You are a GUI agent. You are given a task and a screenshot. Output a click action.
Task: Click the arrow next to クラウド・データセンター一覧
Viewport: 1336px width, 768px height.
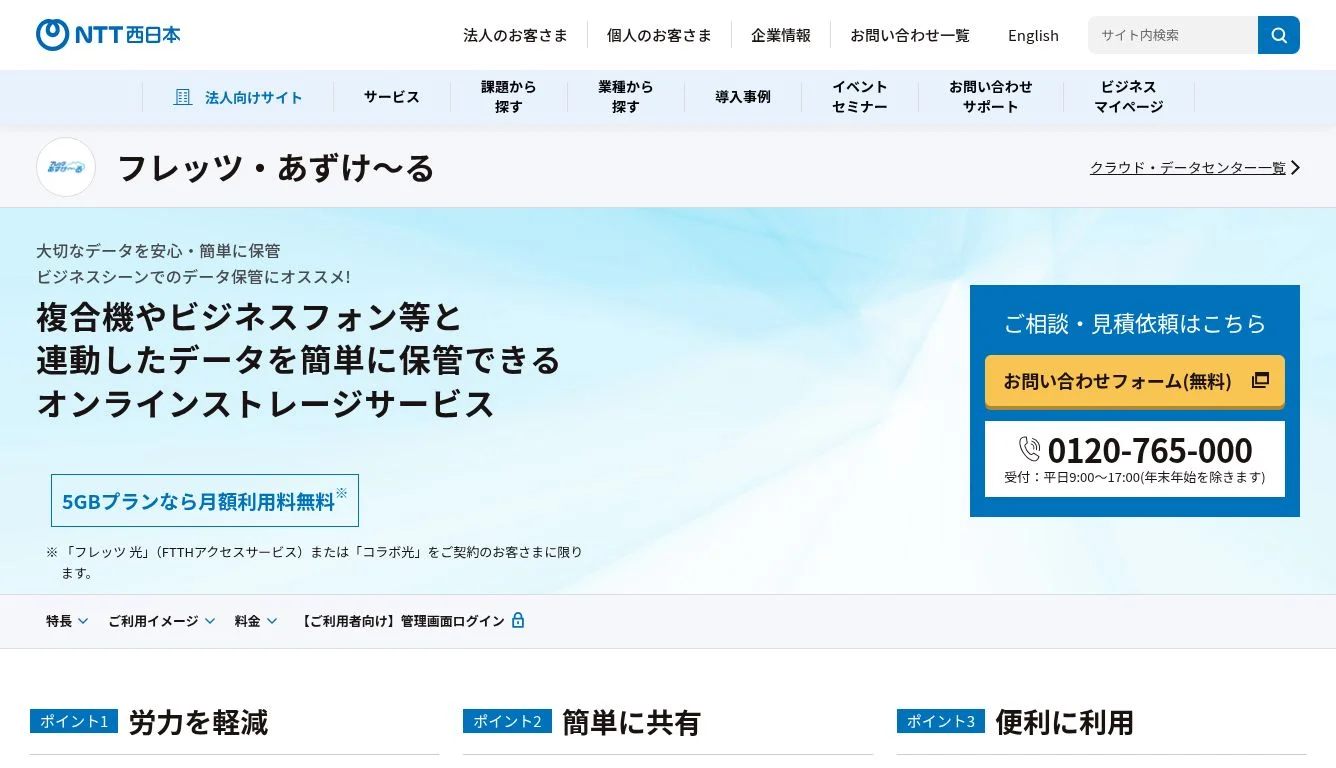pos(1295,168)
